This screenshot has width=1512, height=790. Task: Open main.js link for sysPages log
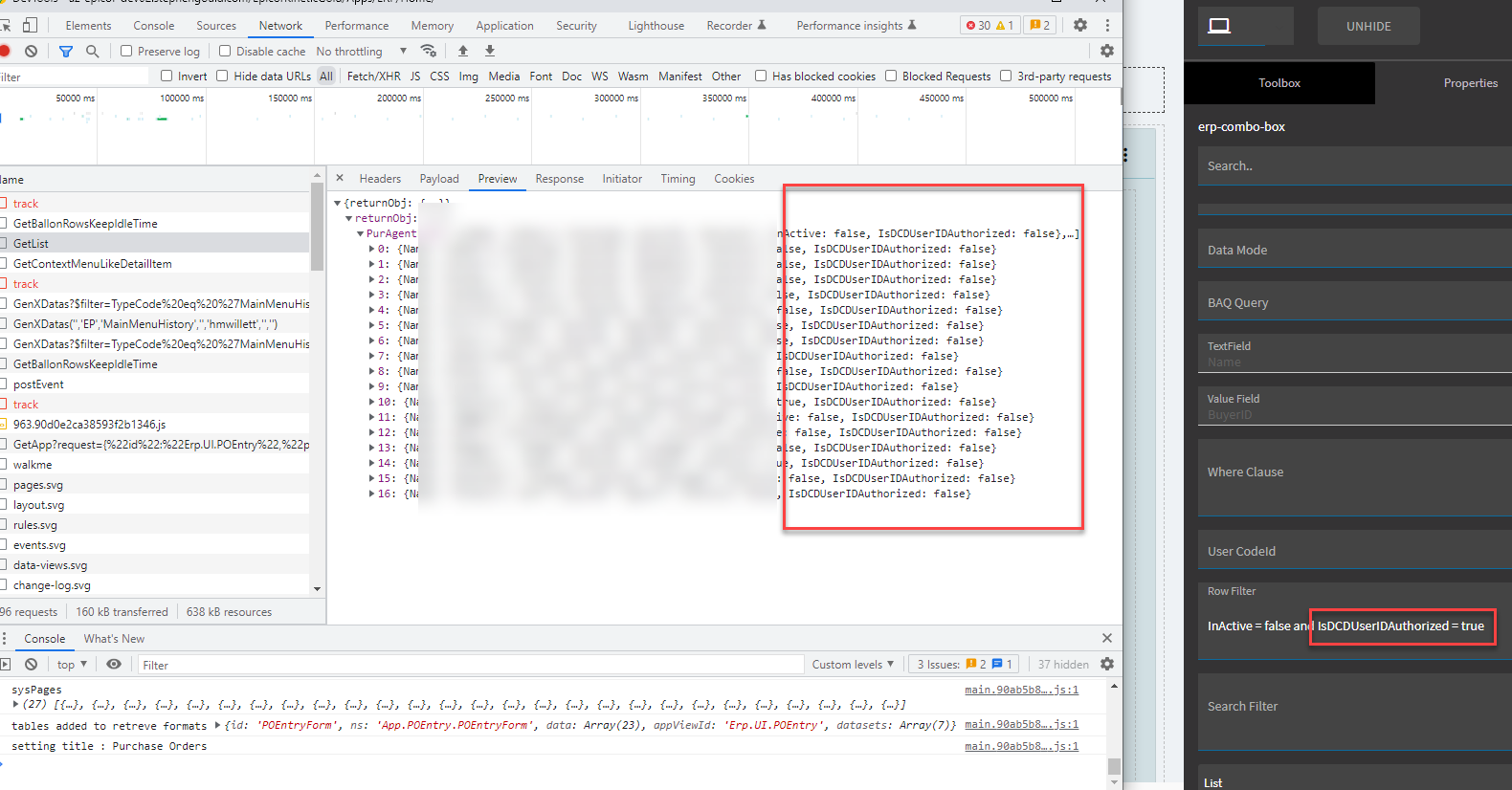pyautogui.click(x=1021, y=690)
